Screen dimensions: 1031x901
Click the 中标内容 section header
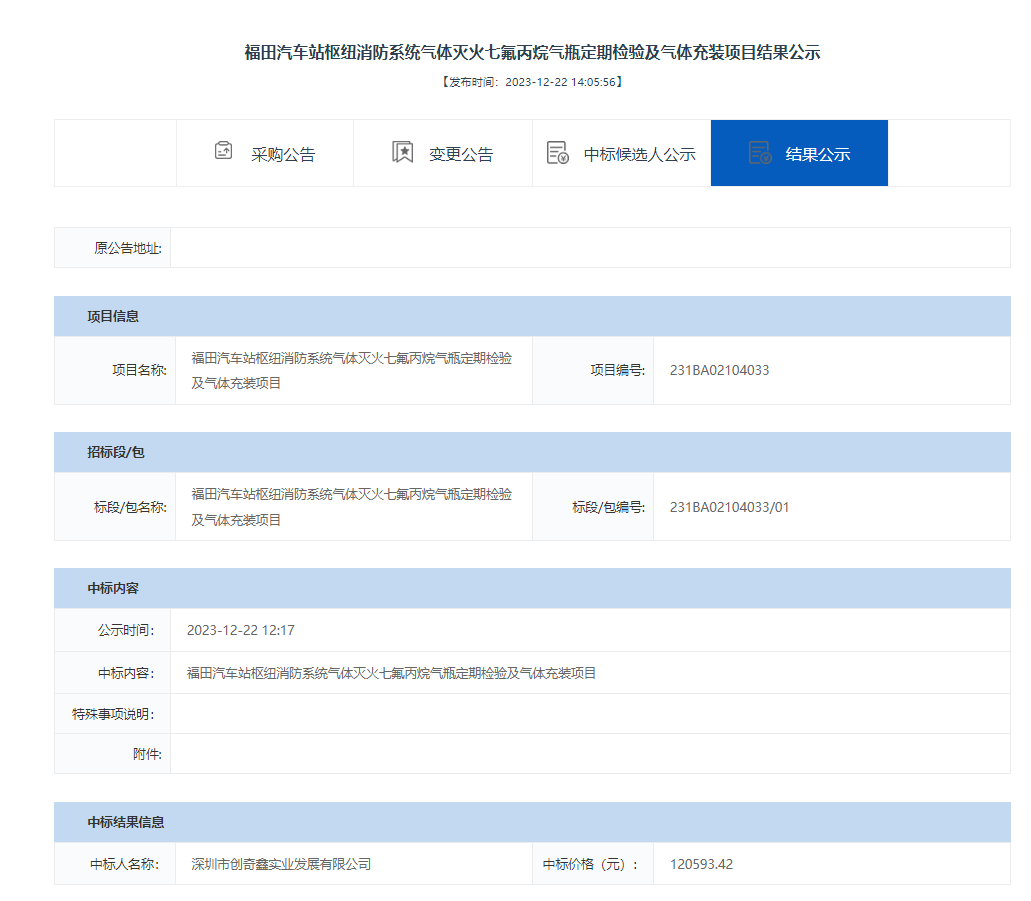point(532,588)
